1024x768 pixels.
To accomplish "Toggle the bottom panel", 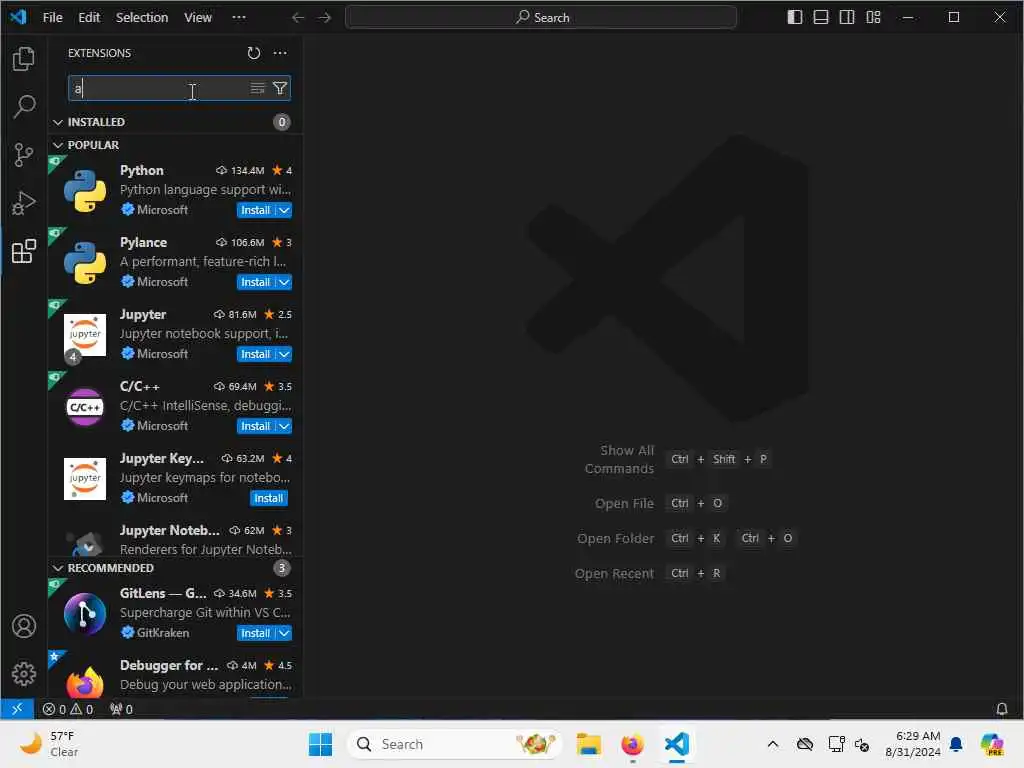I will coord(821,18).
